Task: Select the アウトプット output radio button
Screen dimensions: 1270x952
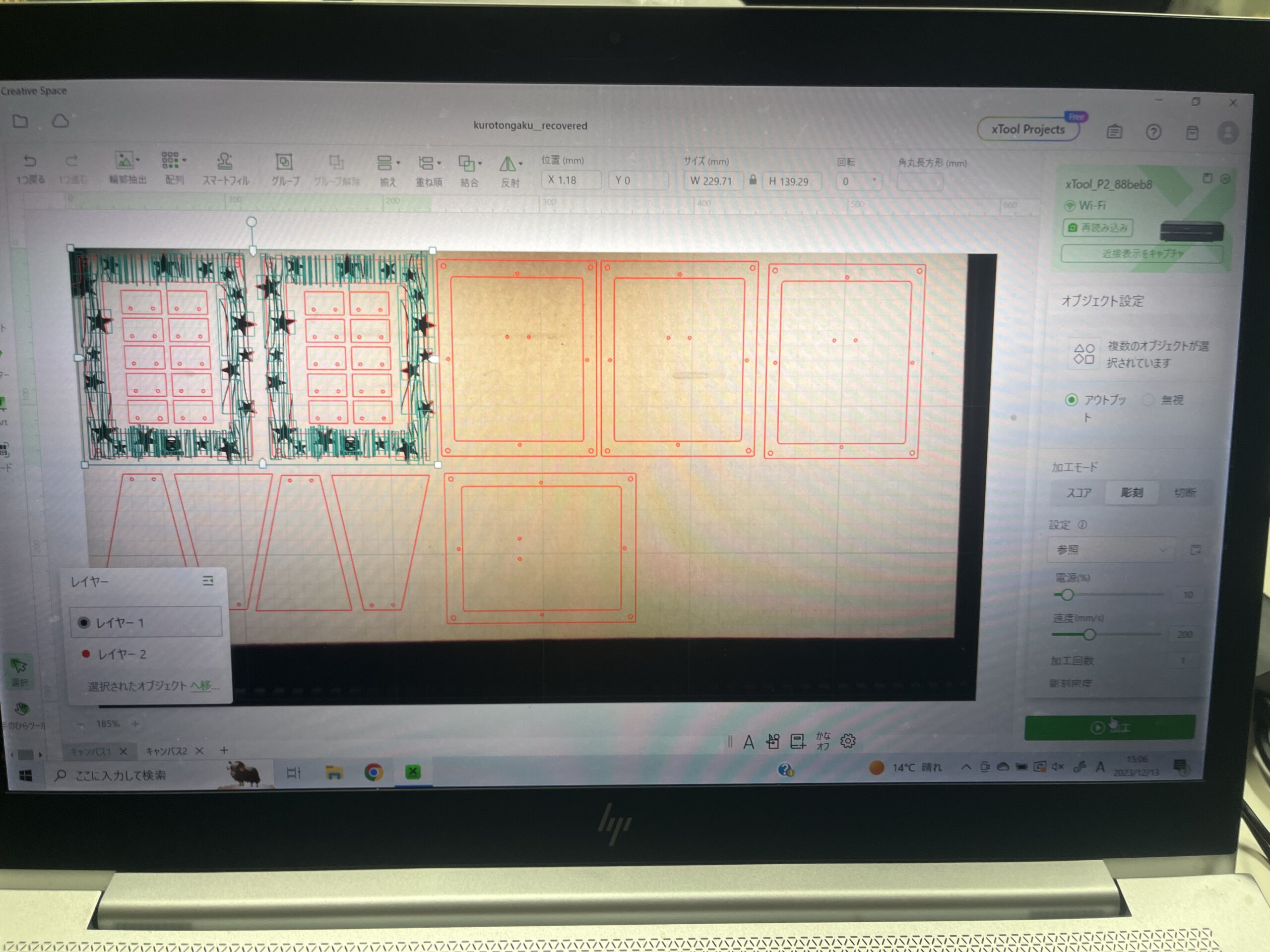Action: pos(1071,399)
